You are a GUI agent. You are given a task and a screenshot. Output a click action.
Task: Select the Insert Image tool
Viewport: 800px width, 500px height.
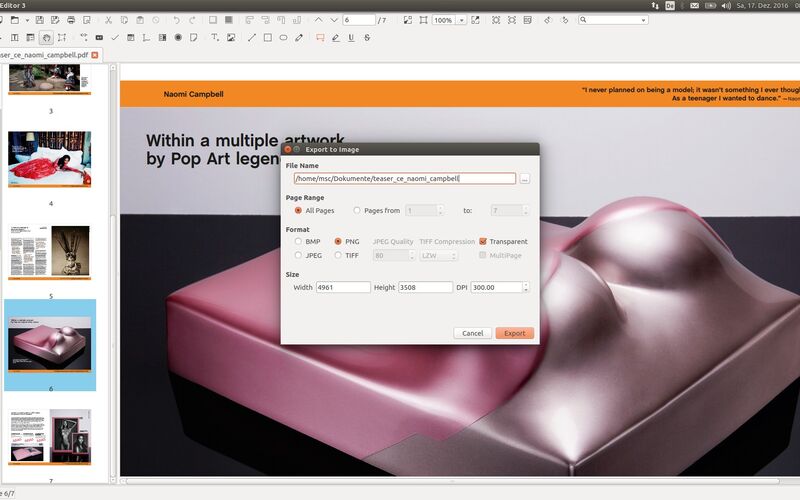(x=231, y=38)
